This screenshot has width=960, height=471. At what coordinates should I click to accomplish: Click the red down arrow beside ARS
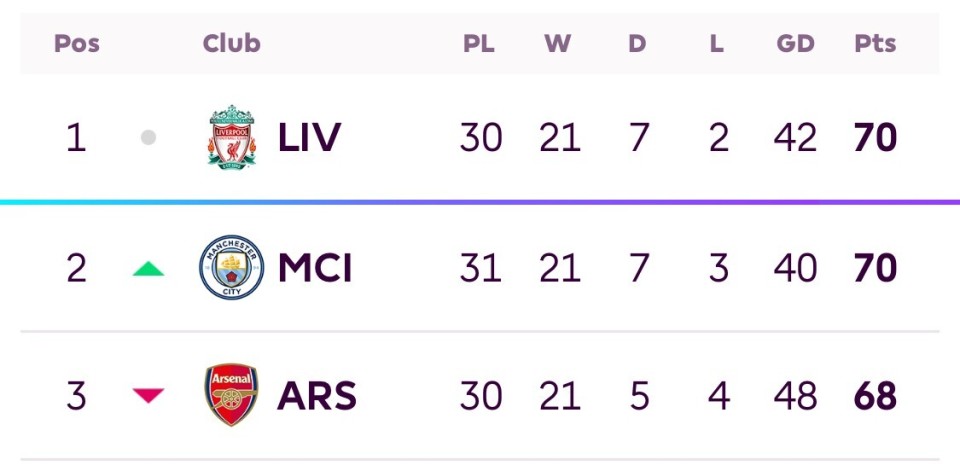(x=148, y=397)
